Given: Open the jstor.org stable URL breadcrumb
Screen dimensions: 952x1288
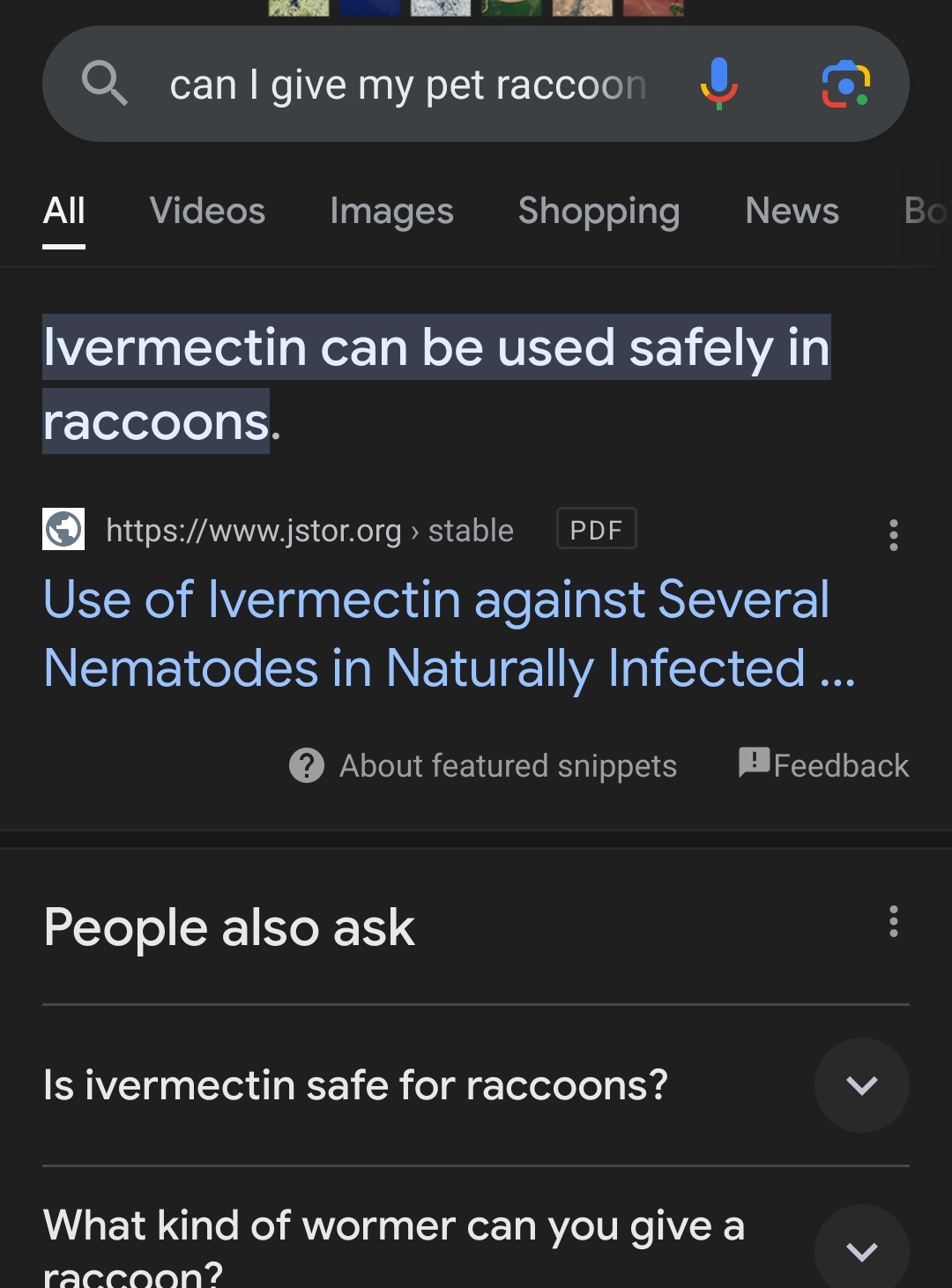Looking at the screenshot, I should [309, 531].
